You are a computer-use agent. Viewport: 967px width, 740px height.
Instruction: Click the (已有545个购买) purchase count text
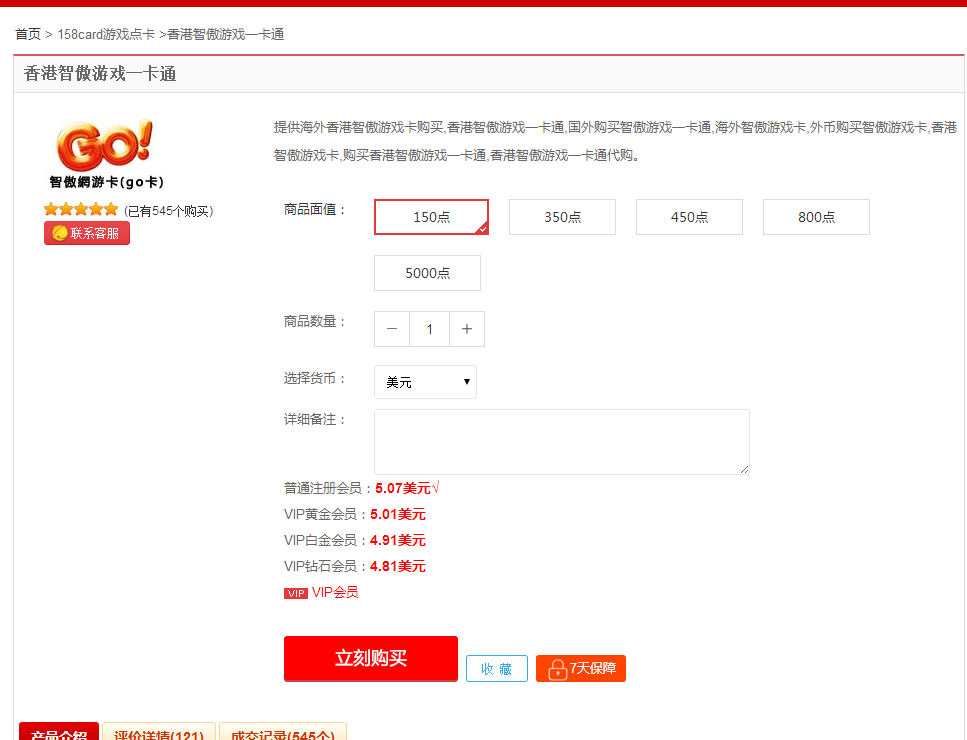click(168, 212)
